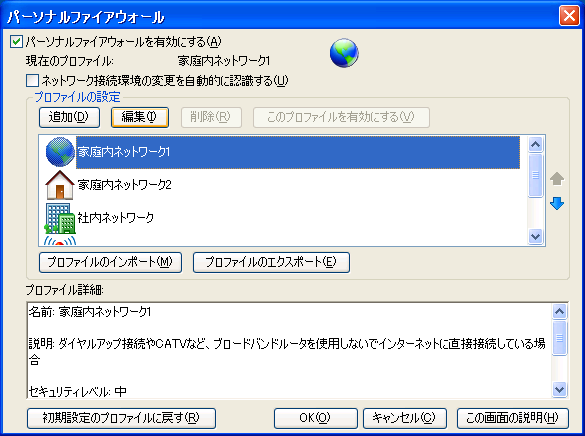Click the office building icon of 社内ネットワーク
The height and width of the screenshot is (436, 585).
coord(60,218)
